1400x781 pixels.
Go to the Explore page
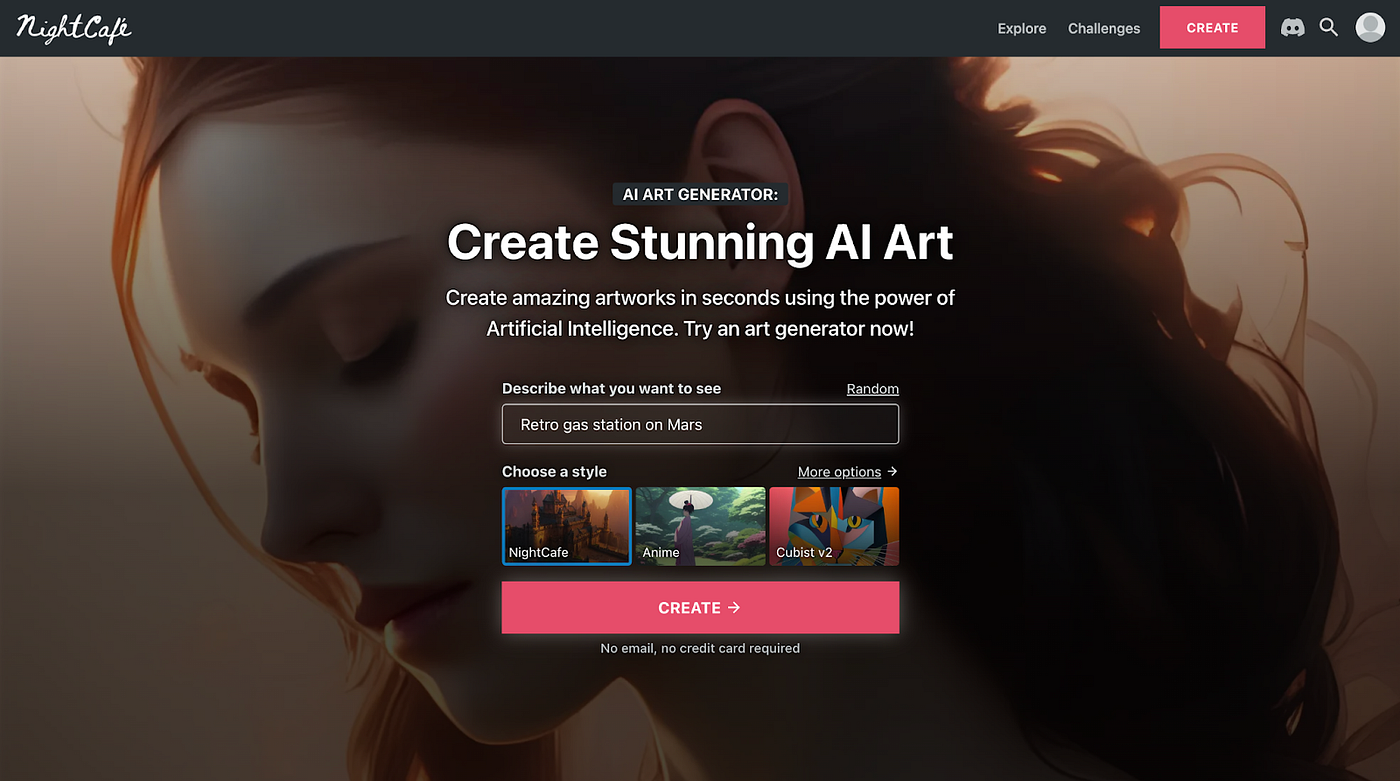(x=1022, y=28)
